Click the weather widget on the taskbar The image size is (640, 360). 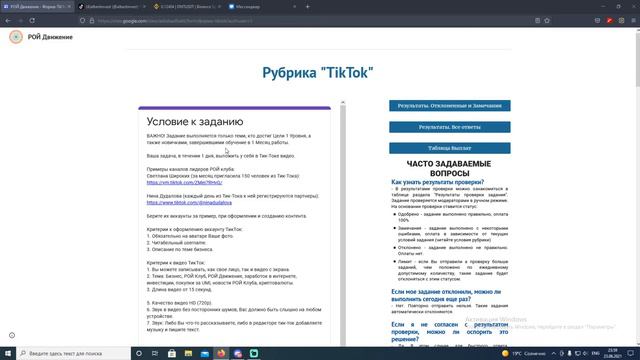[524, 353]
